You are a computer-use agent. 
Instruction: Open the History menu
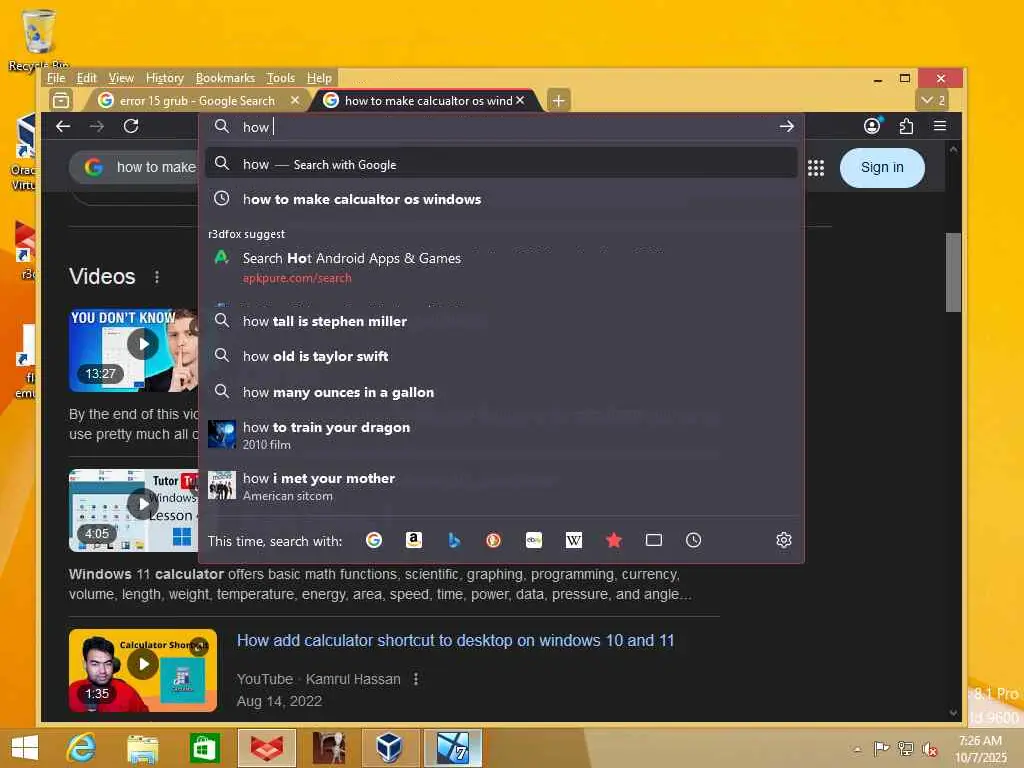click(165, 78)
